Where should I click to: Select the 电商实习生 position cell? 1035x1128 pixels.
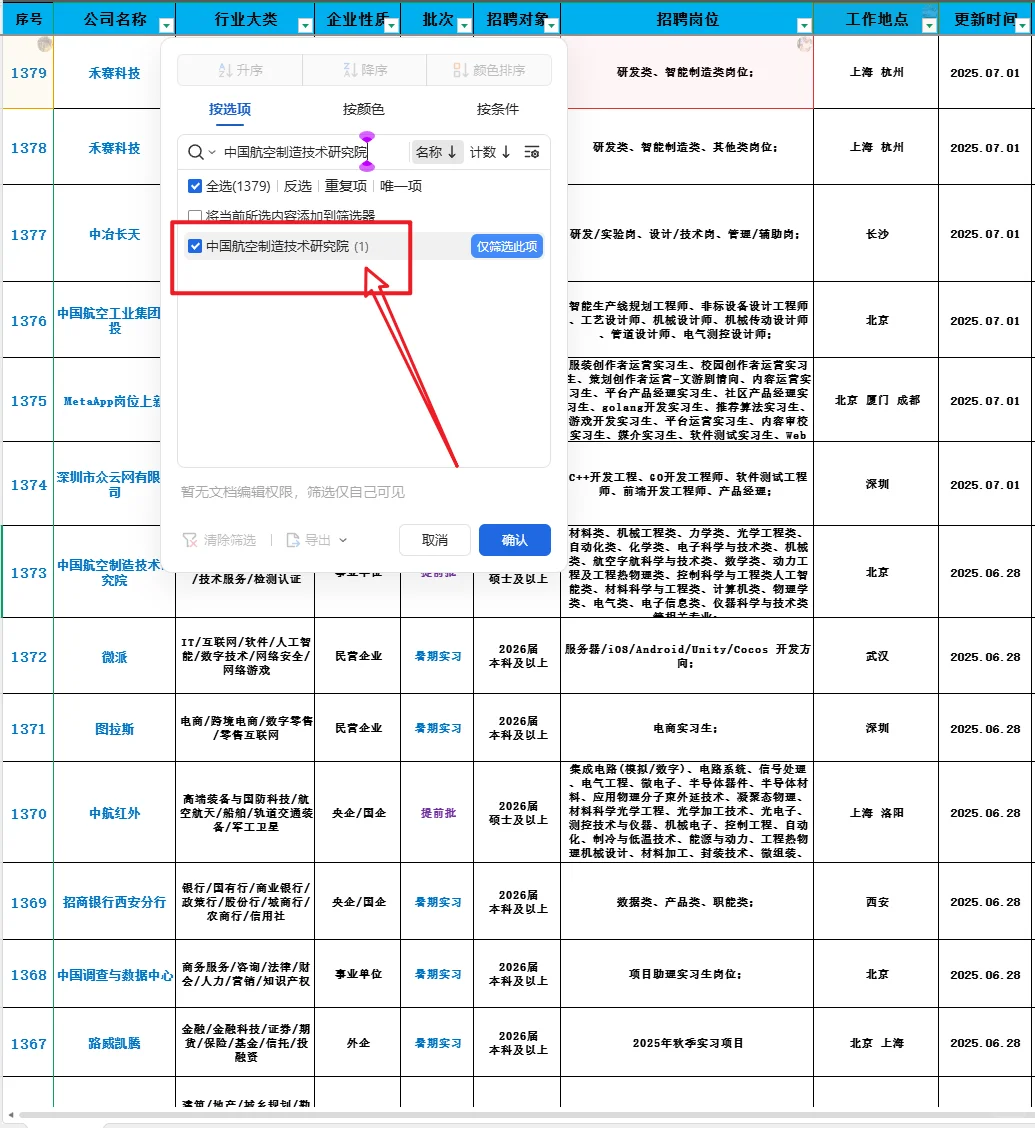point(687,728)
